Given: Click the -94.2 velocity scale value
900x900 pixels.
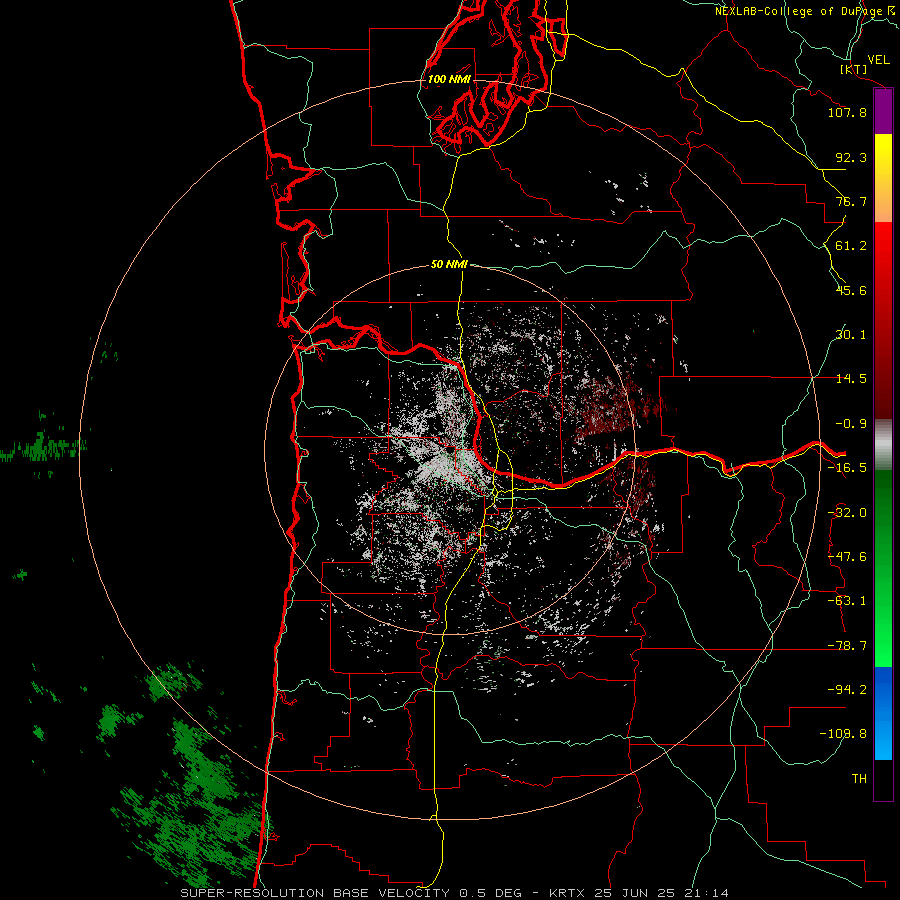Looking at the screenshot, I should click(847, 690).
